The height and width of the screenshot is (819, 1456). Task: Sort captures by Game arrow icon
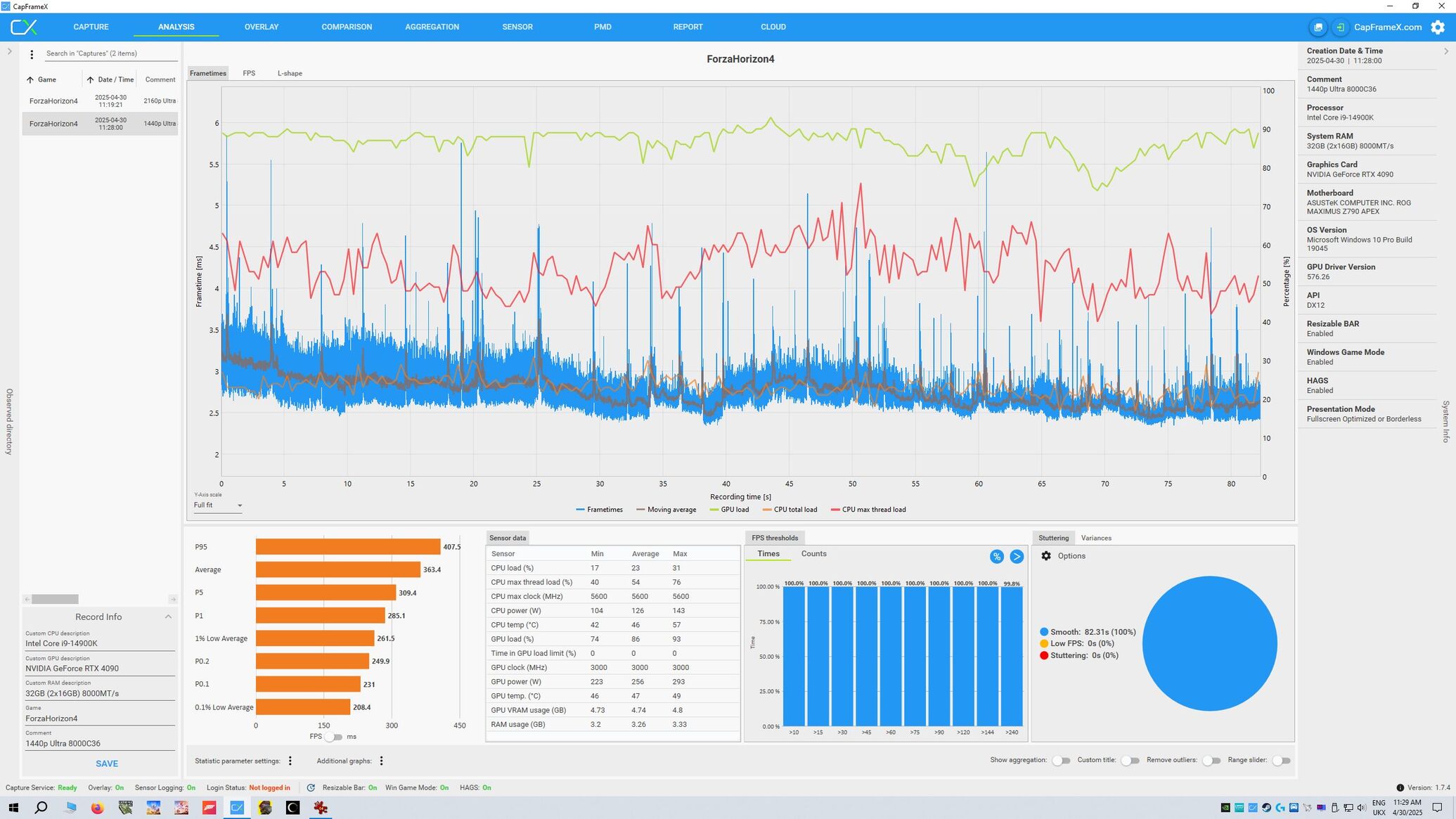pyautogui.click(x=30, y=80)
